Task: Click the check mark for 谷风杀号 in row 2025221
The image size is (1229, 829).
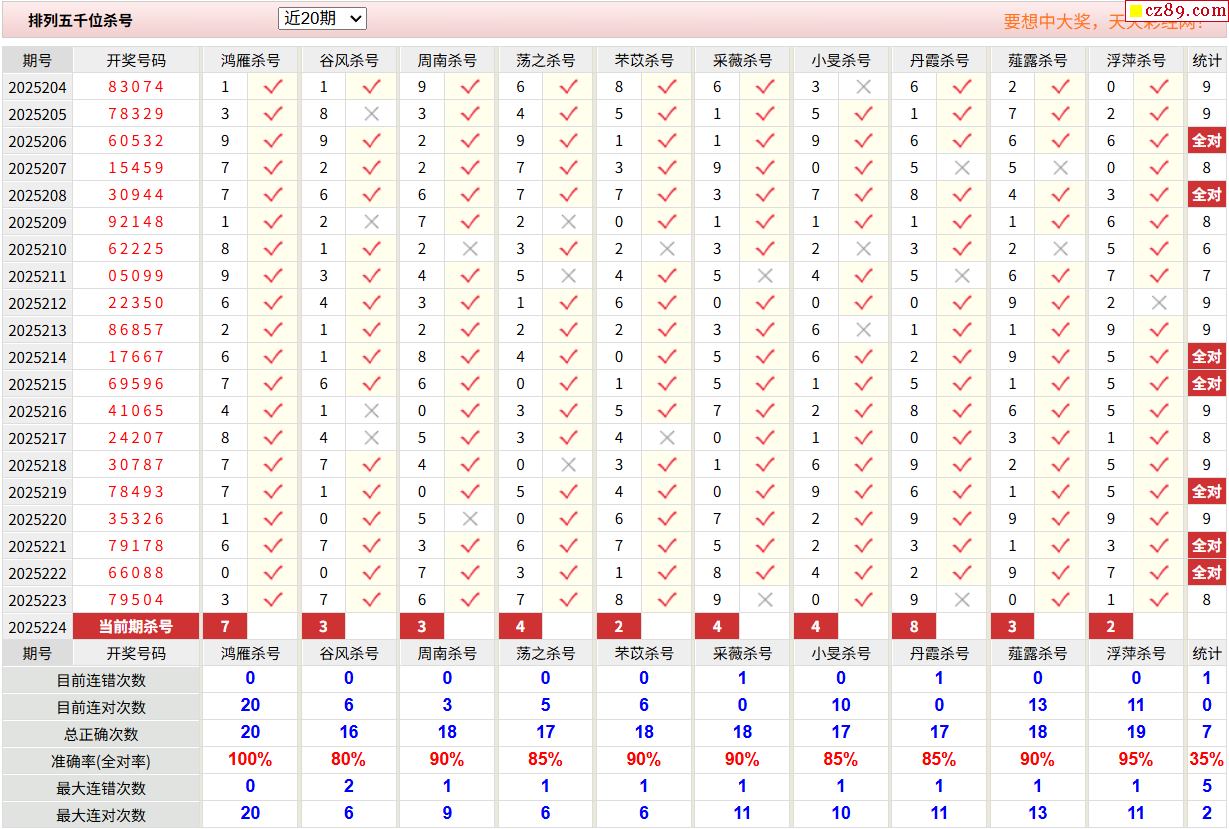Action: pyautogui.click(x=372, y=546)
